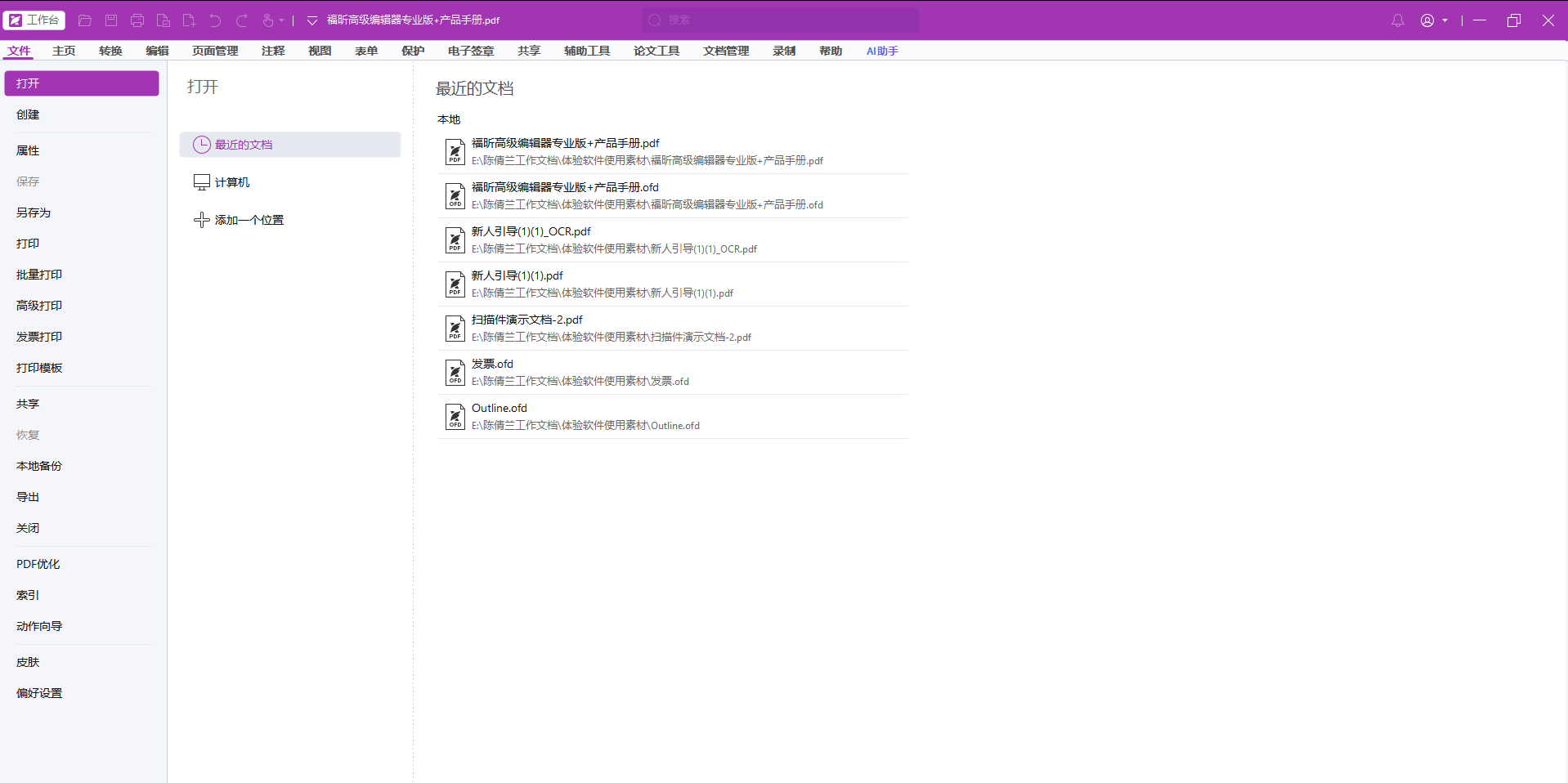Open the user account dropdown
1568x783 pixels.
pyautogui.click(x=1434, y=20)
